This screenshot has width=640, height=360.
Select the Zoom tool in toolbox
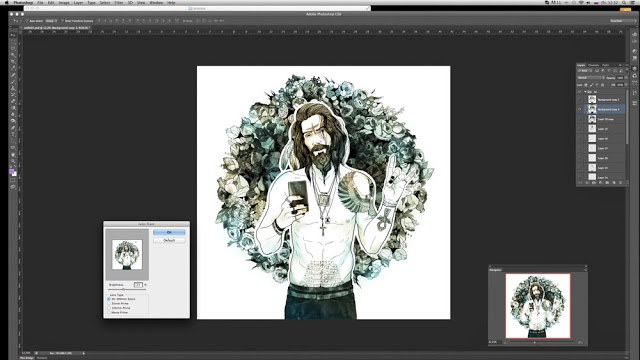coord(13,161)
